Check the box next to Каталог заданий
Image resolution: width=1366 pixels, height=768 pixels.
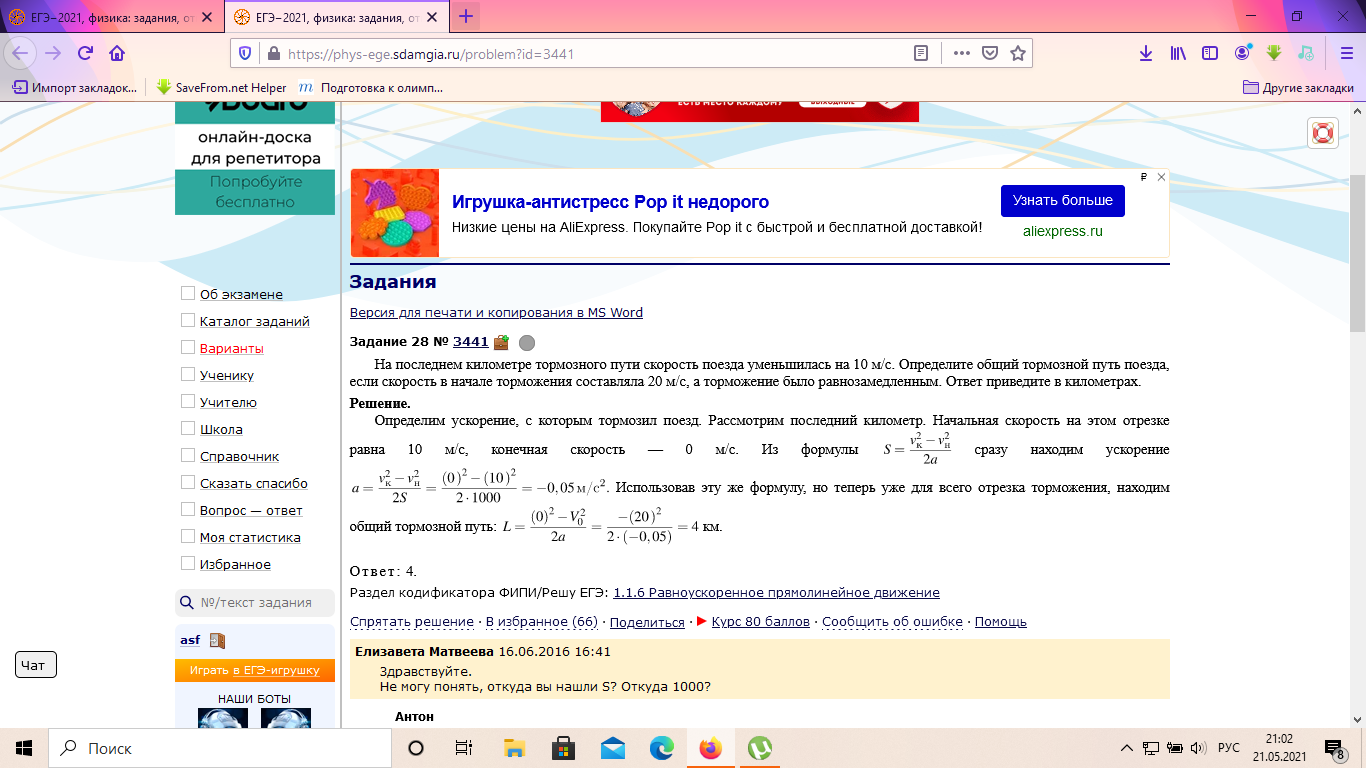[187, 320]
